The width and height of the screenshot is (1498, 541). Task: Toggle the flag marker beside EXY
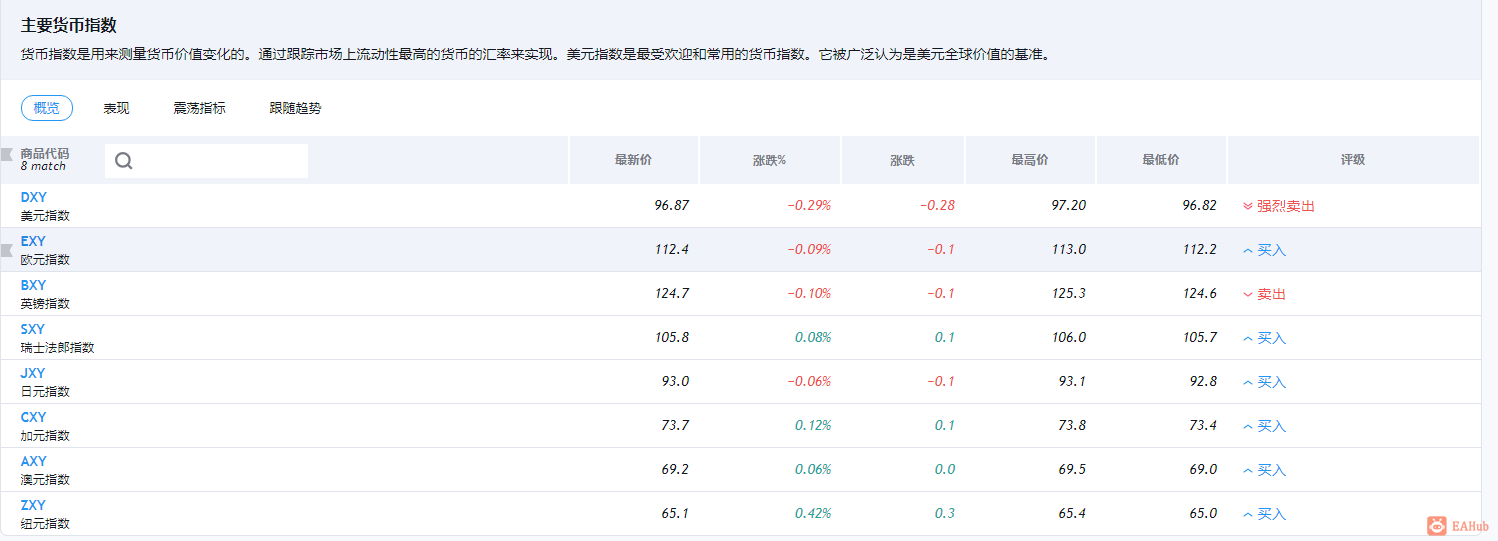tap(8, 250)
